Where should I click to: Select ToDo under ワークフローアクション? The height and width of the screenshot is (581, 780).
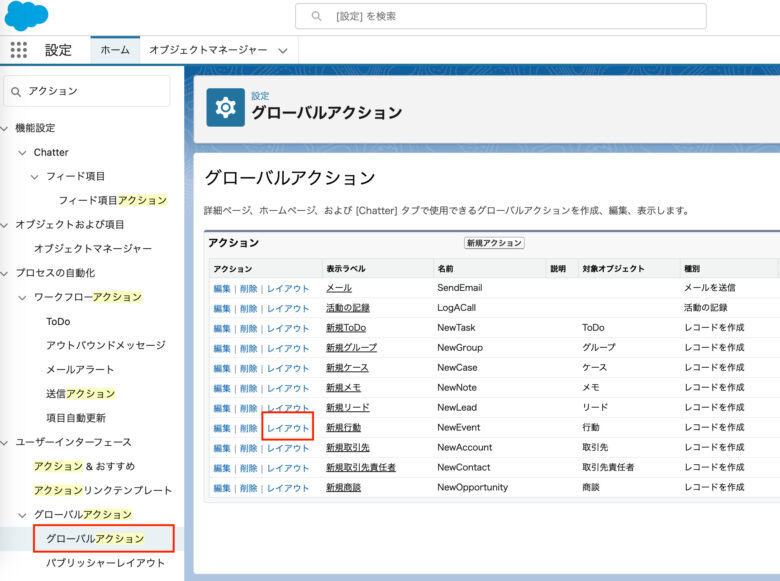click(x=58, y=321)
